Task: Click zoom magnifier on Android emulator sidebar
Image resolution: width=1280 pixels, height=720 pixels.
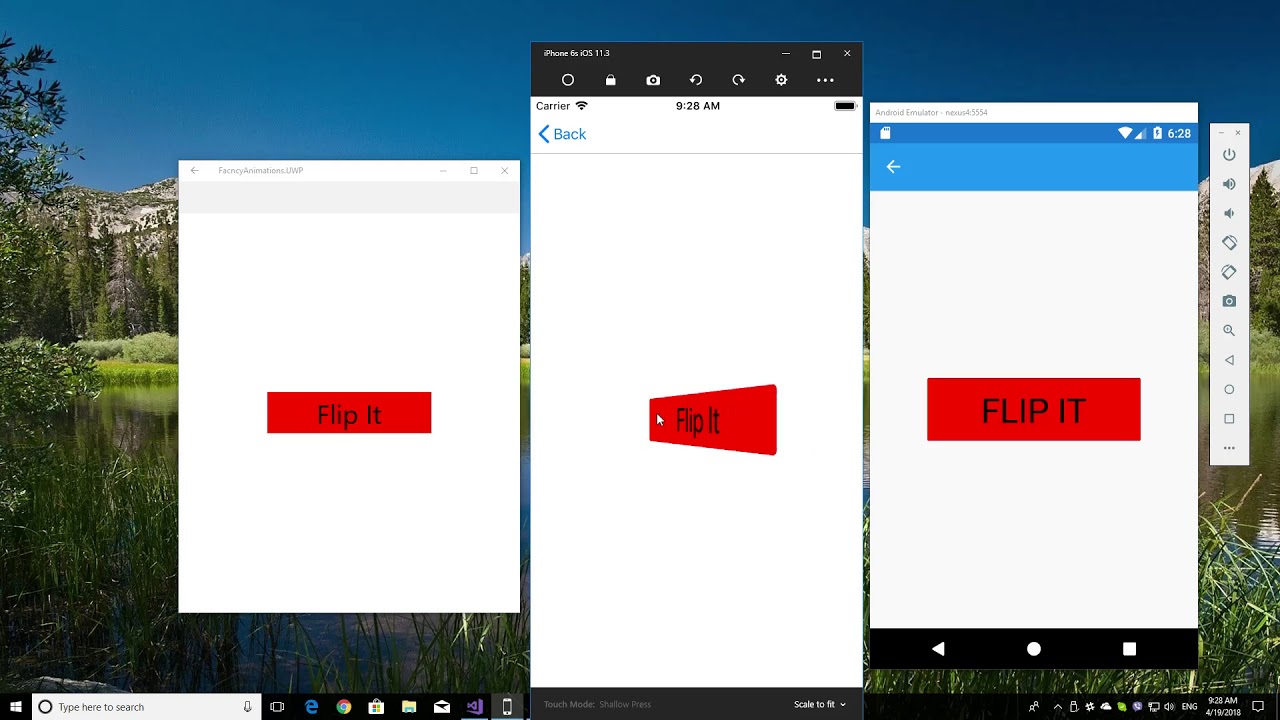Action: point(1229,331)
